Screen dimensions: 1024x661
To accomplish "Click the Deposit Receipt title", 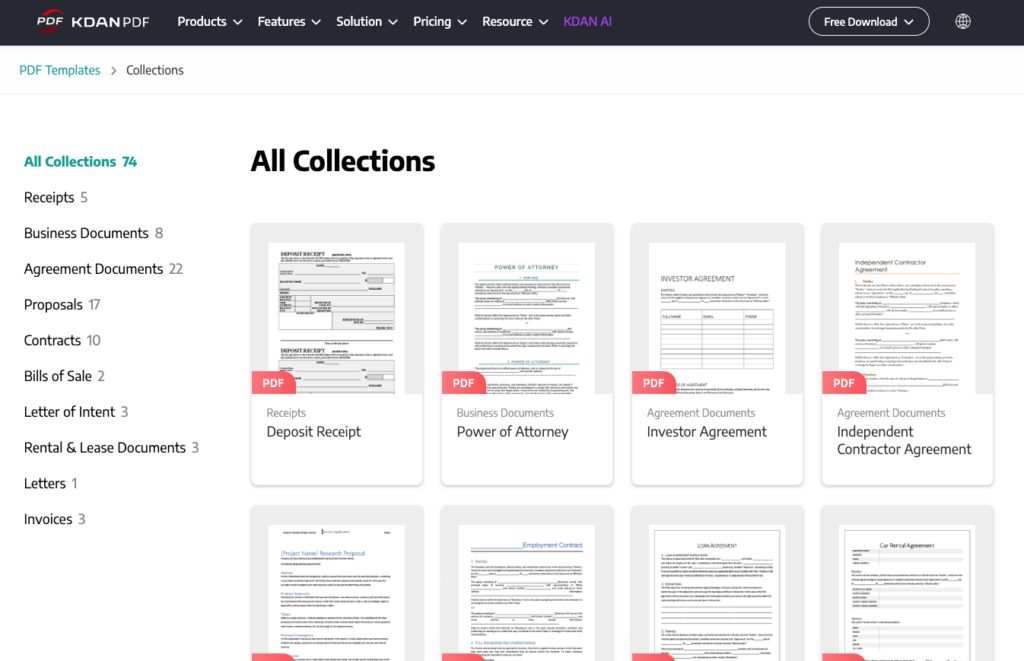I will point(313,432).
